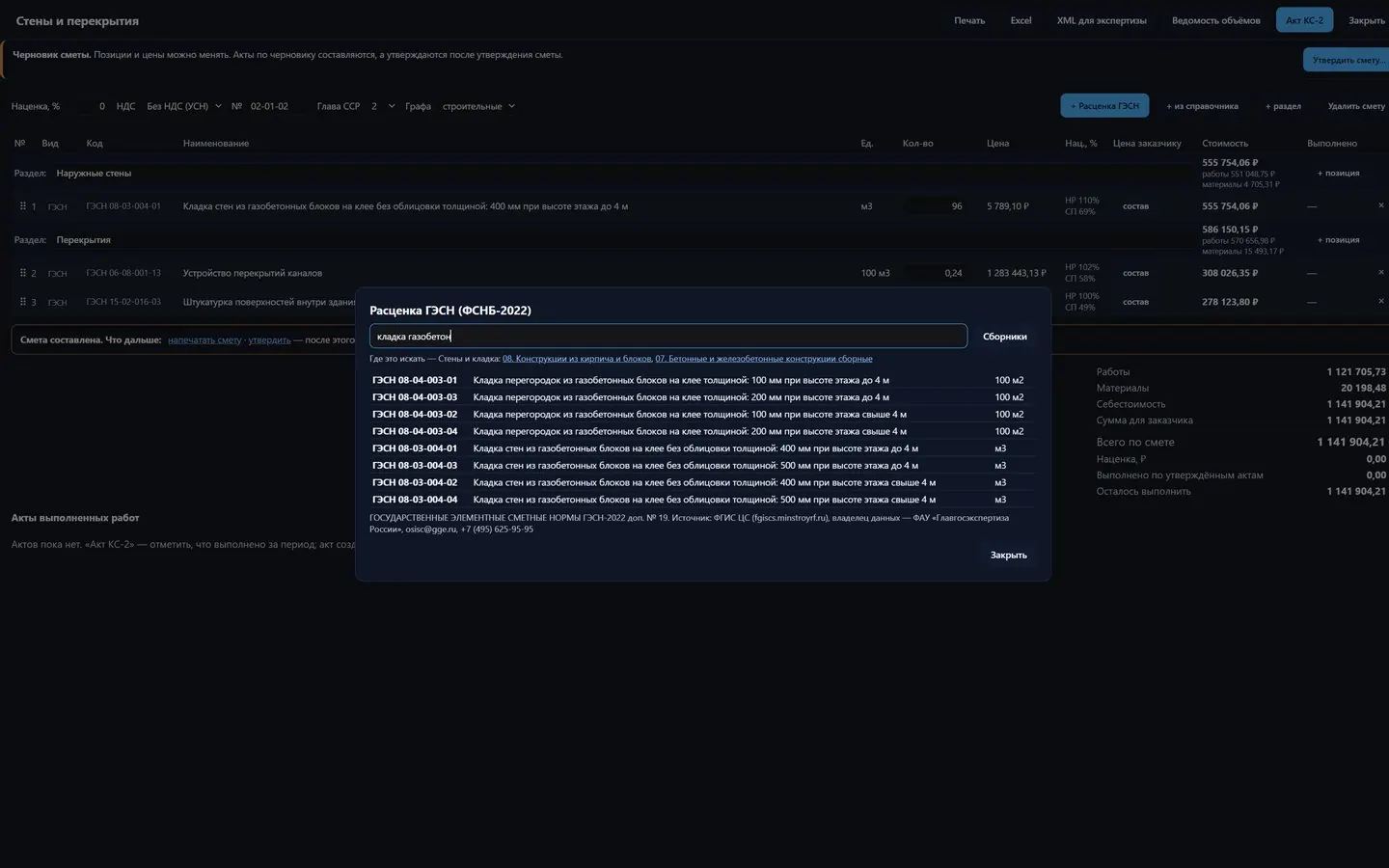The width and height of the screenshot is (1389, 868).
Task: Click the утвердить link in the hint bar
Action: pos(269,340)
